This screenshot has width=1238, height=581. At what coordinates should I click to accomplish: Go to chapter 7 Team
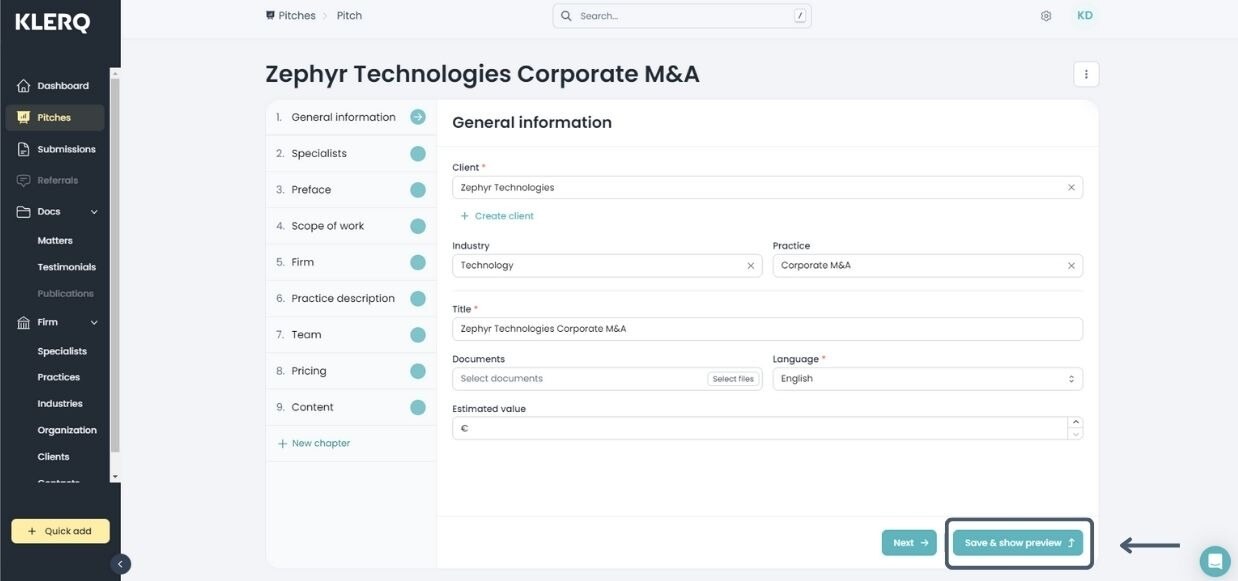coord(351,335)
